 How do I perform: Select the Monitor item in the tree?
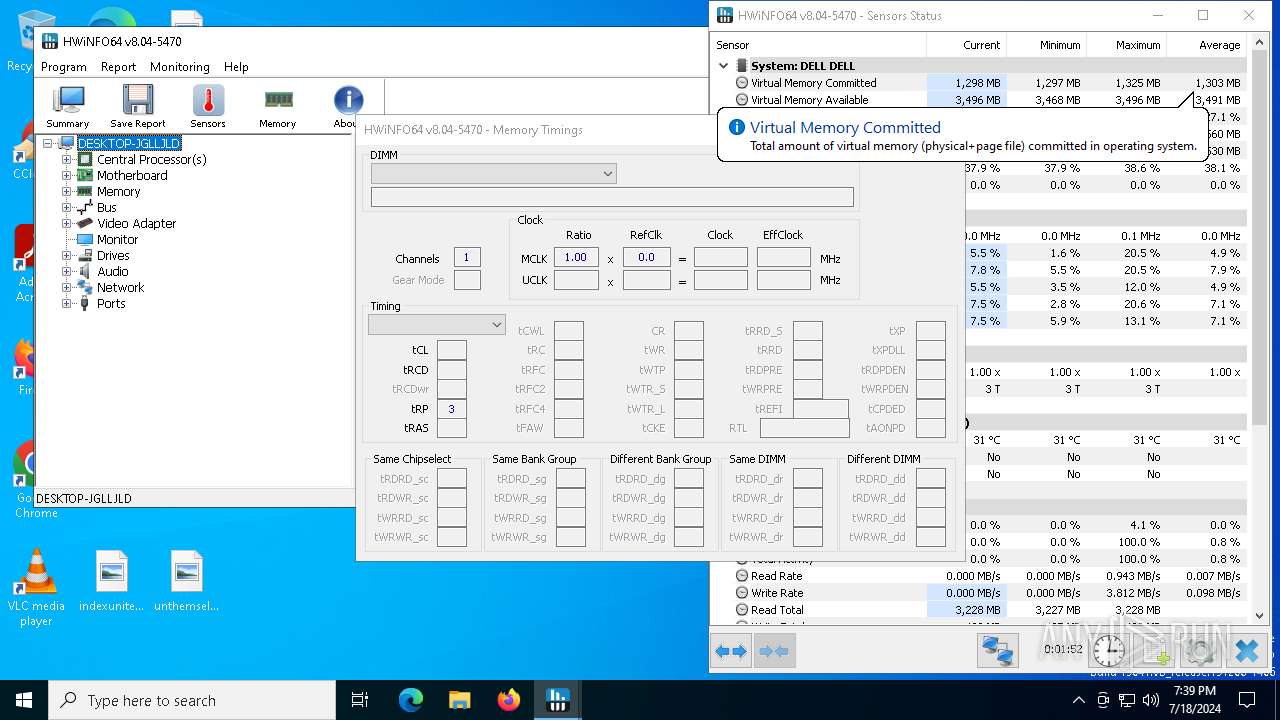coord(117,239)
